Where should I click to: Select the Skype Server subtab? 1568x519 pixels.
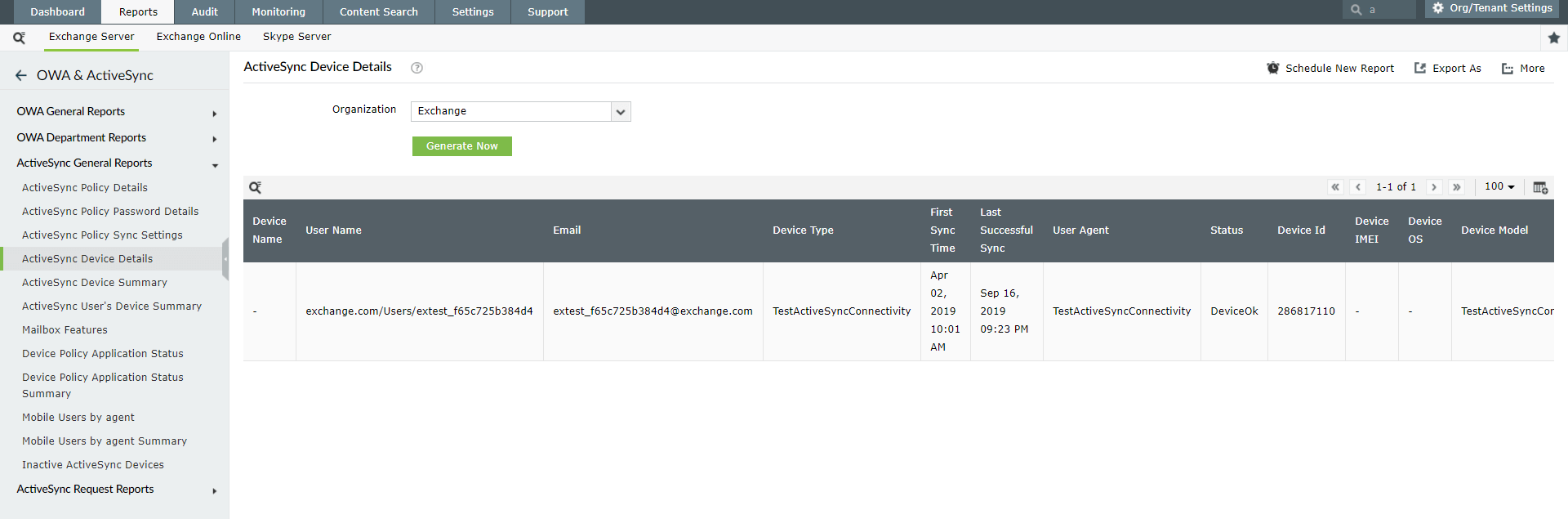[x=297, y=37]
